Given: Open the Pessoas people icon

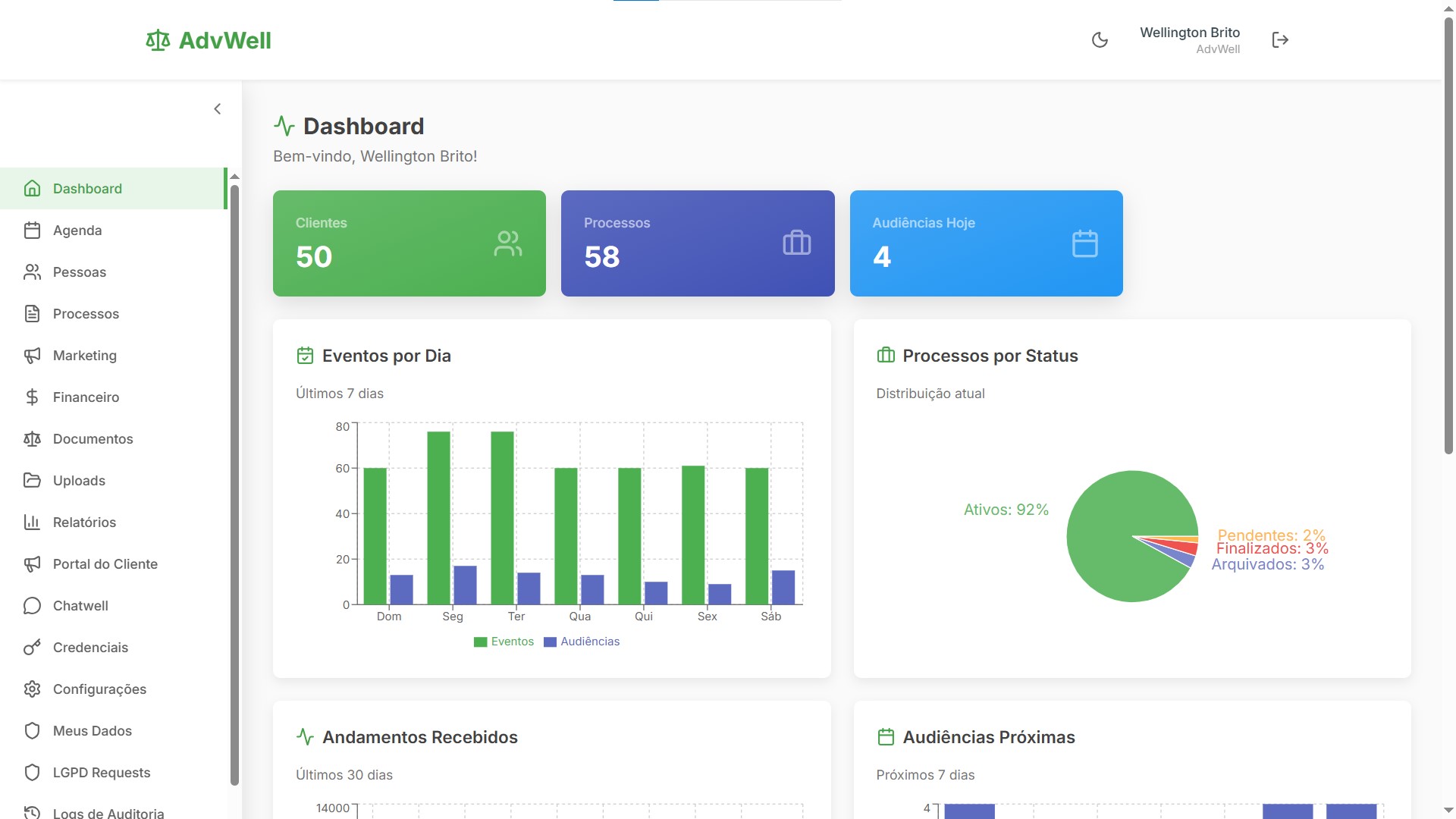Looking at the screenshot, I should [33, 271].
